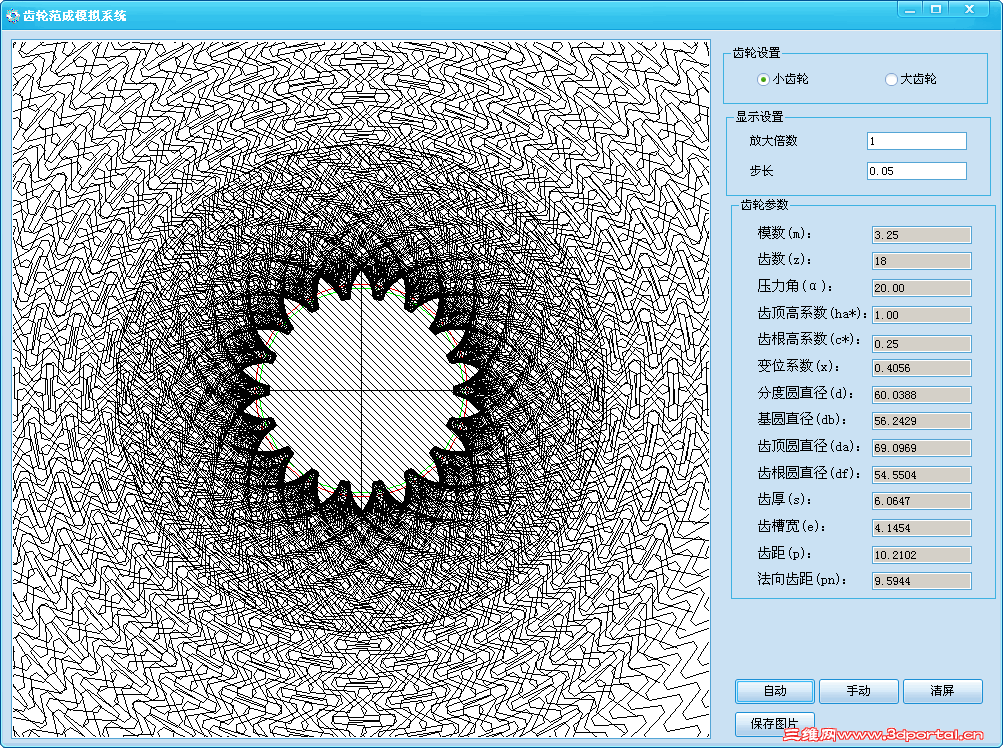
Task: Click the 模数(m): label
Action: tap(784, 234)
